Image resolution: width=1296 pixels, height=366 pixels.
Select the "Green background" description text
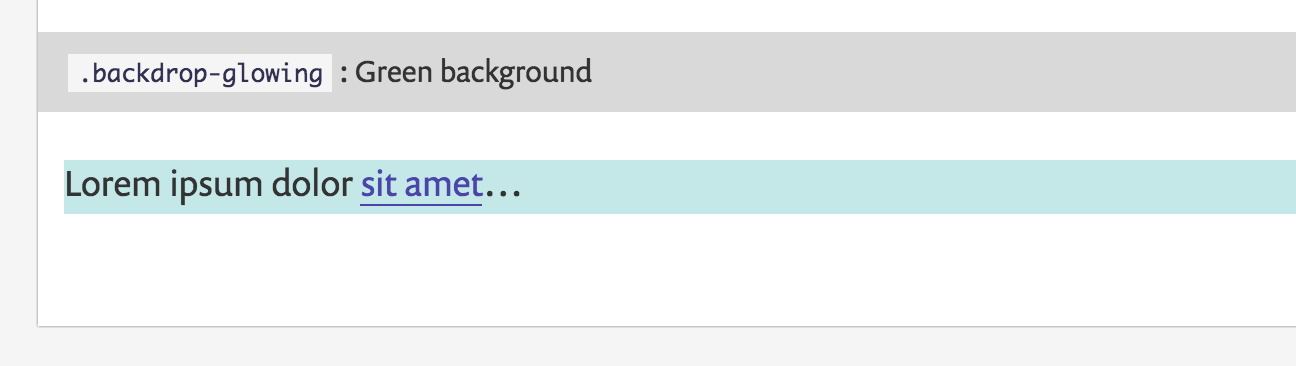tap(473, 72)
